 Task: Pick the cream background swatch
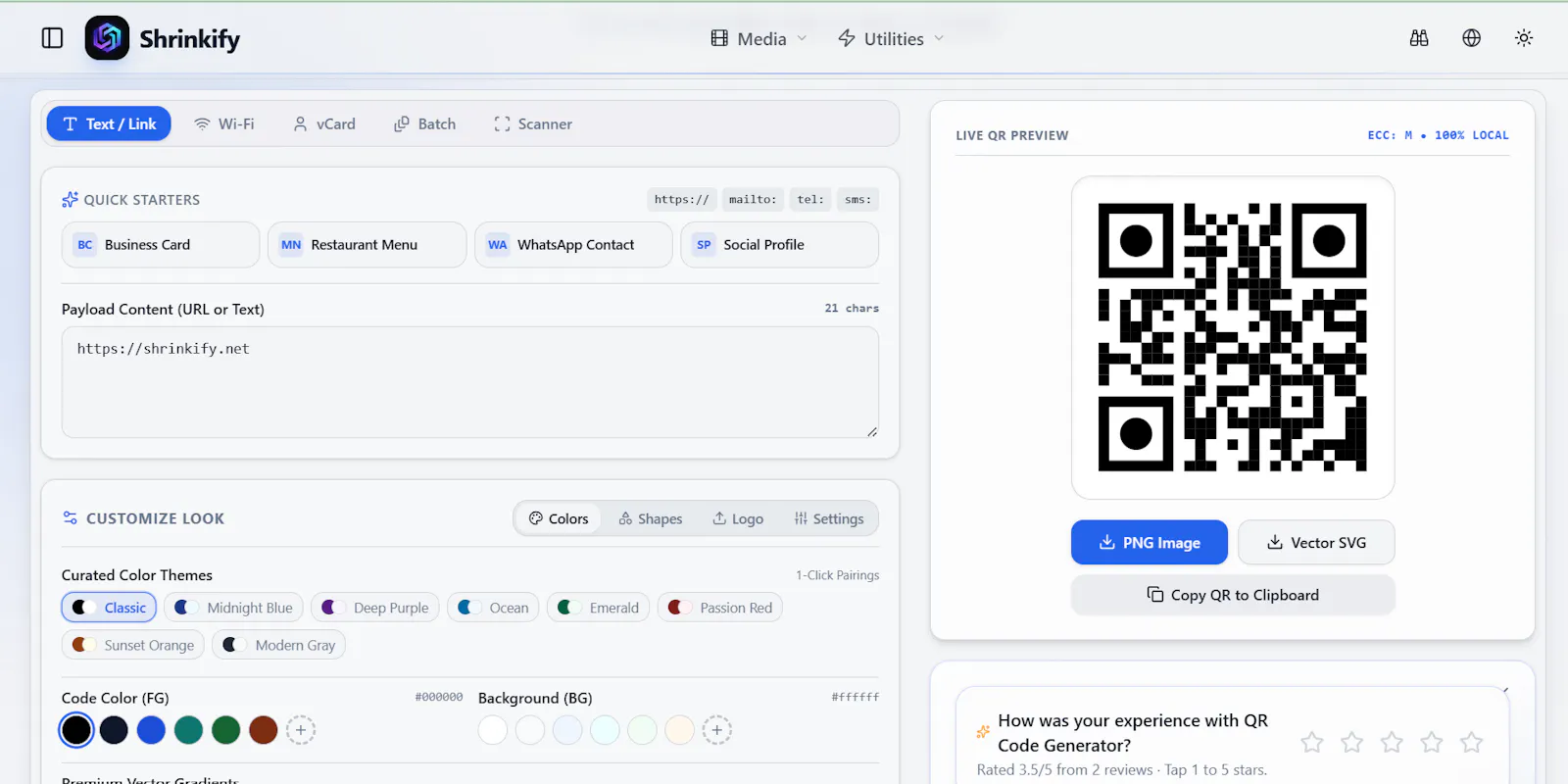coord(679,730)
